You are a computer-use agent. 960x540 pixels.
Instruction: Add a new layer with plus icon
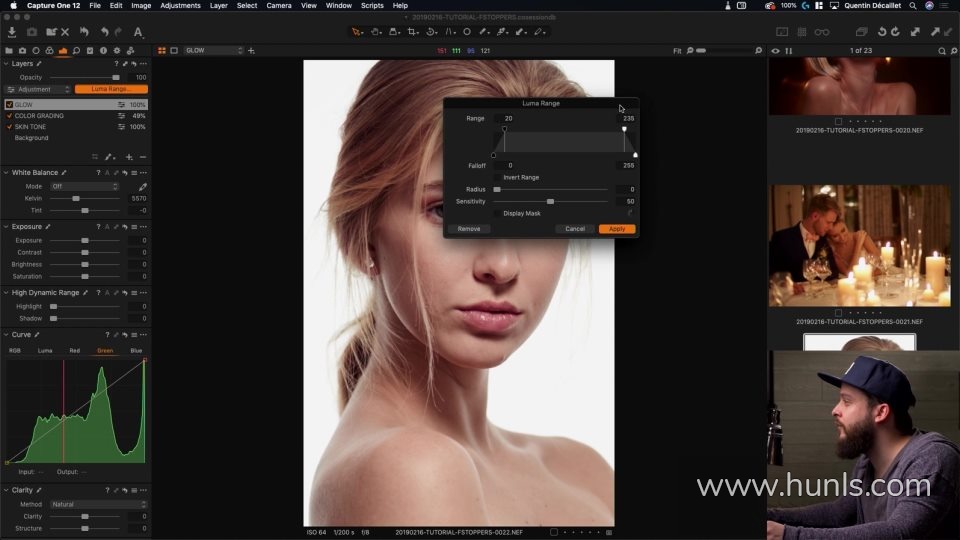point(129,157)
